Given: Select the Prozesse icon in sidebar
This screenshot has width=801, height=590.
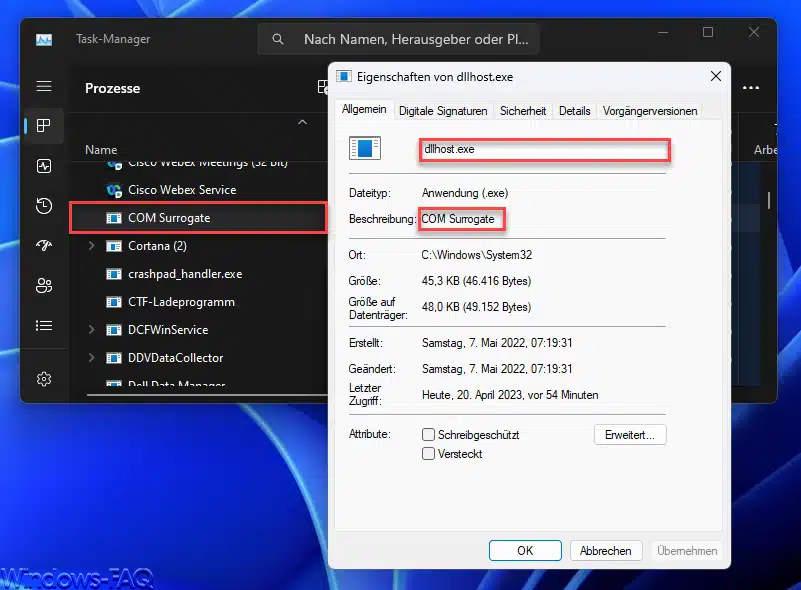Looking at the screenshot, I should coord(44,126).
